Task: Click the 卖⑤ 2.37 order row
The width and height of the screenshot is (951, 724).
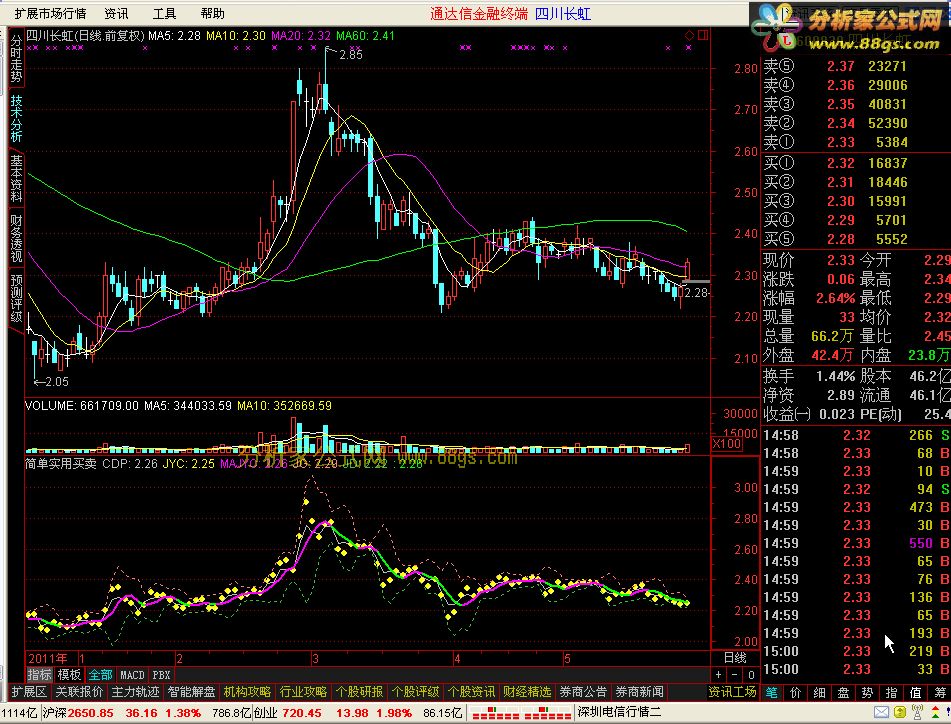Action: (836, 66)
